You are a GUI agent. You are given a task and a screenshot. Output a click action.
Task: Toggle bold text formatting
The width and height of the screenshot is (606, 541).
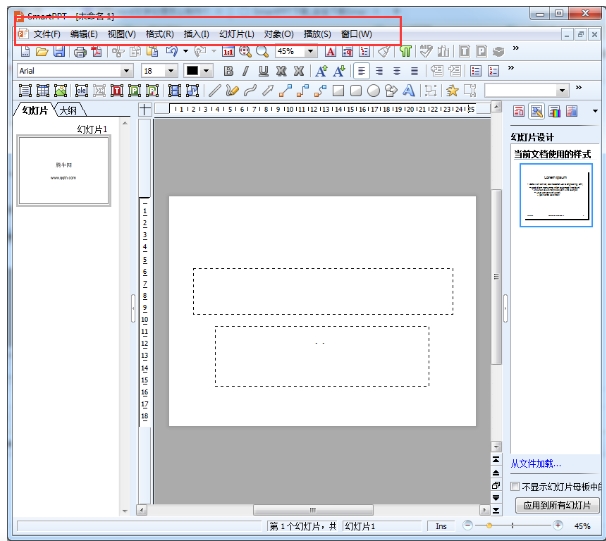tap(228, 71)
